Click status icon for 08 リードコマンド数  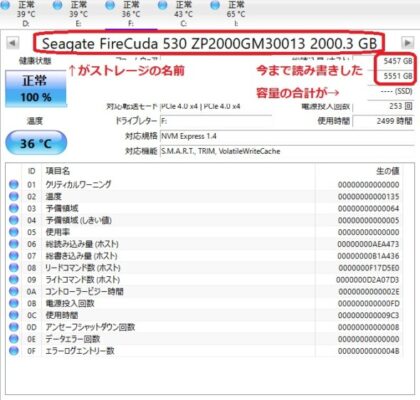pyautogui.click(x=14, y=268)
